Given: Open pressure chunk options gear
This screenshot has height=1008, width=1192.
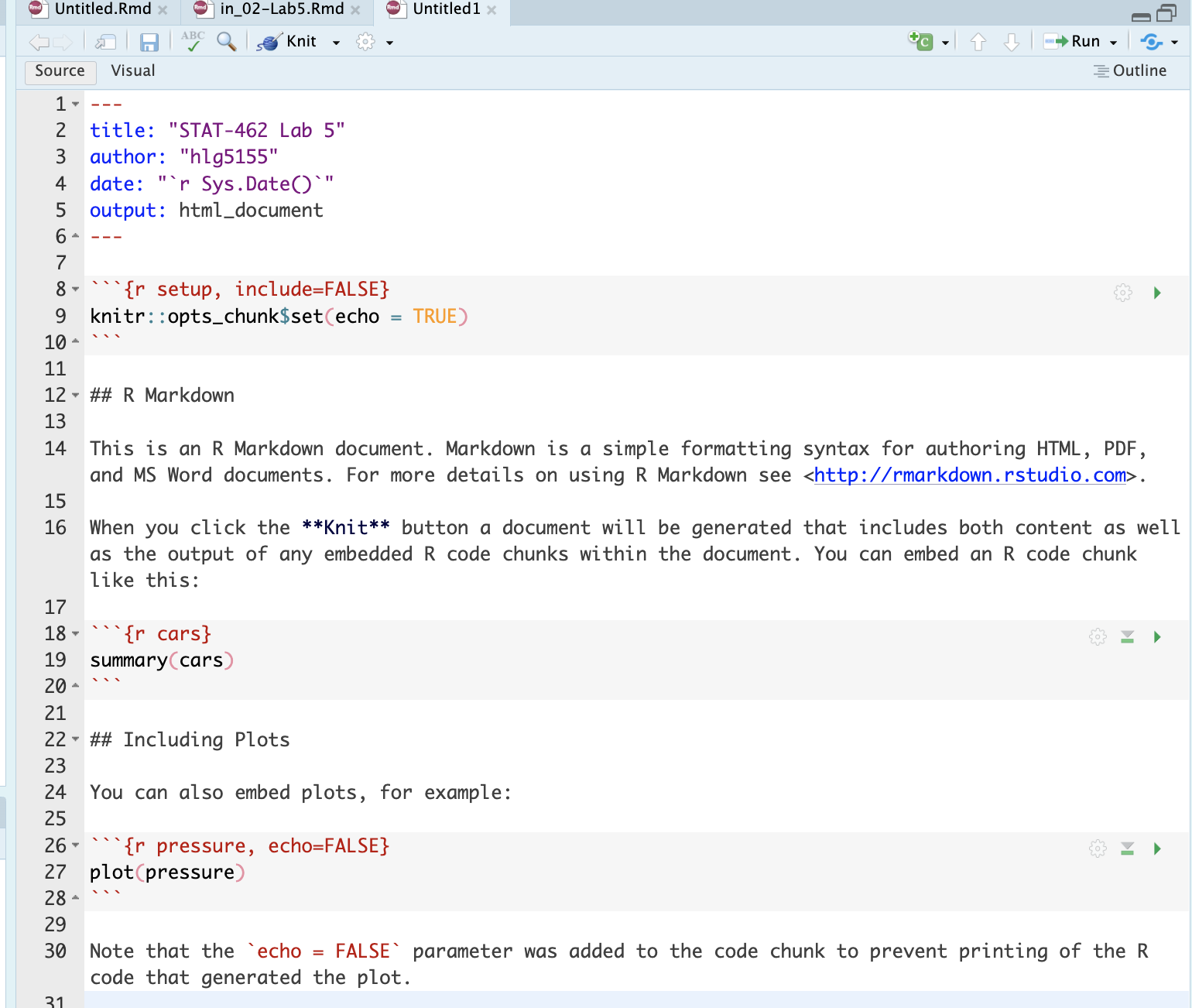Looking at the screenshot, I should 1098,849.
